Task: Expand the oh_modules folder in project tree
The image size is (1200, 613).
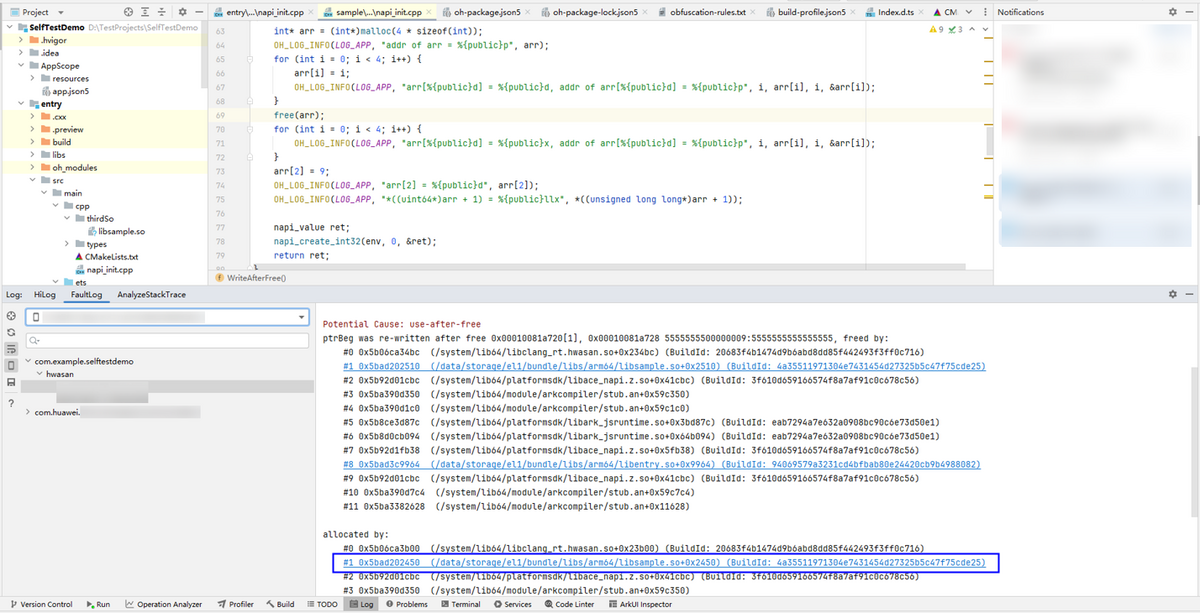Action: (32, 168)
